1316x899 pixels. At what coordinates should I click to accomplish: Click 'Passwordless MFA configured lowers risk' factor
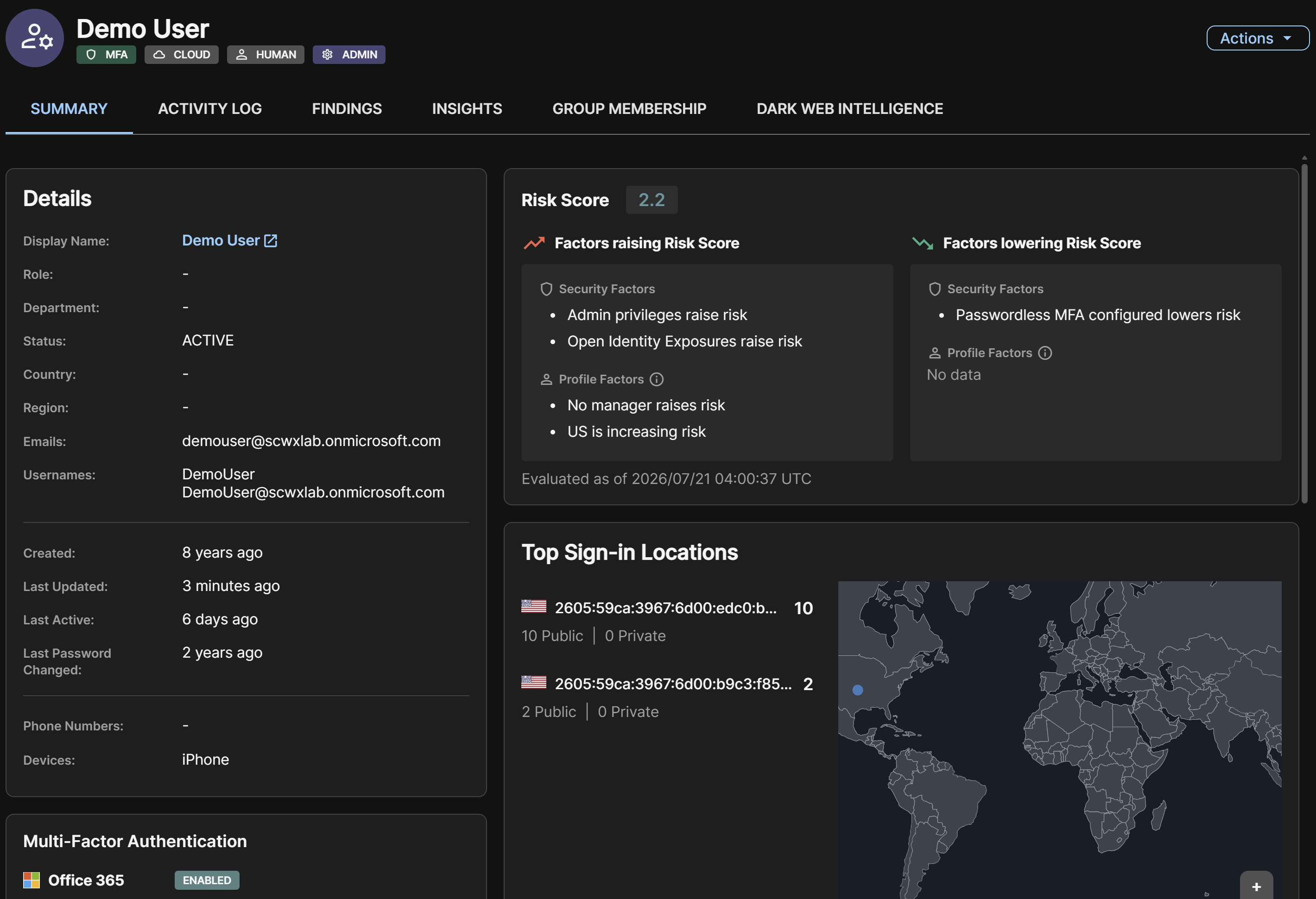click(1098, 315)
